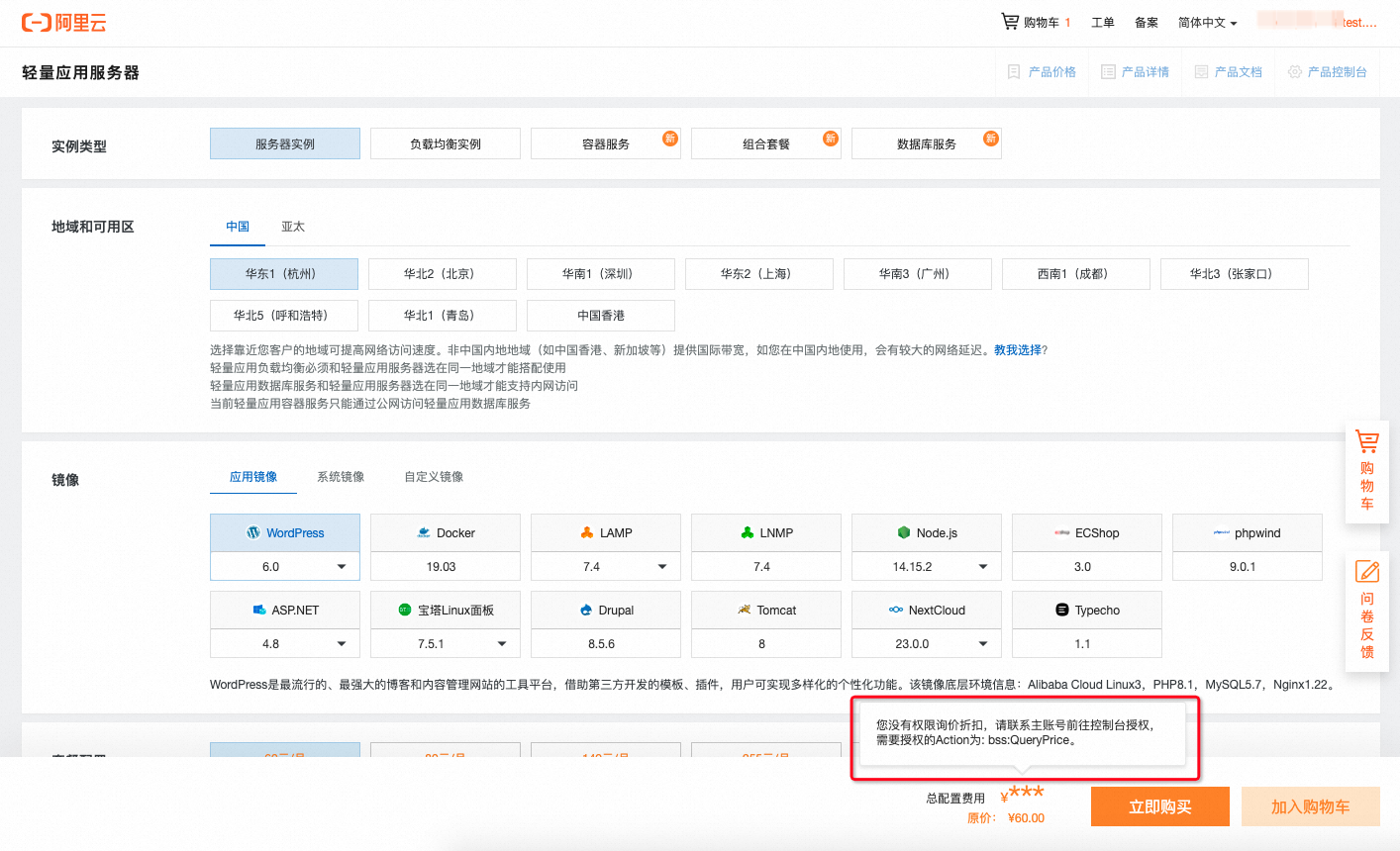The width and height of the screenshot is (1400, 851).
Task: Click the 原价 ¥60.00 price text
Action: (1006, 818)
